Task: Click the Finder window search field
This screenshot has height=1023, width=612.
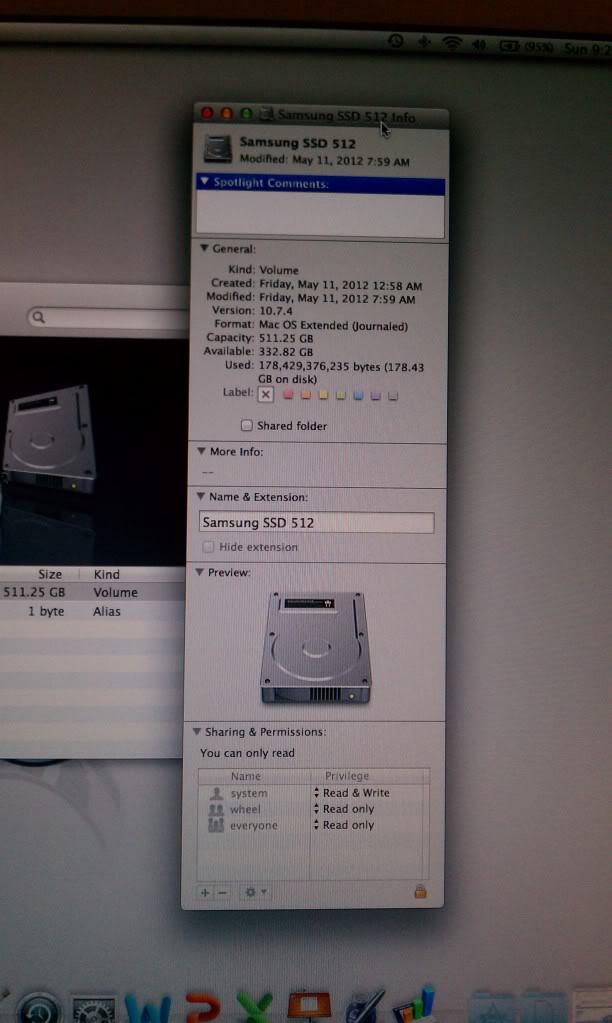Action: tap(108, 318)
